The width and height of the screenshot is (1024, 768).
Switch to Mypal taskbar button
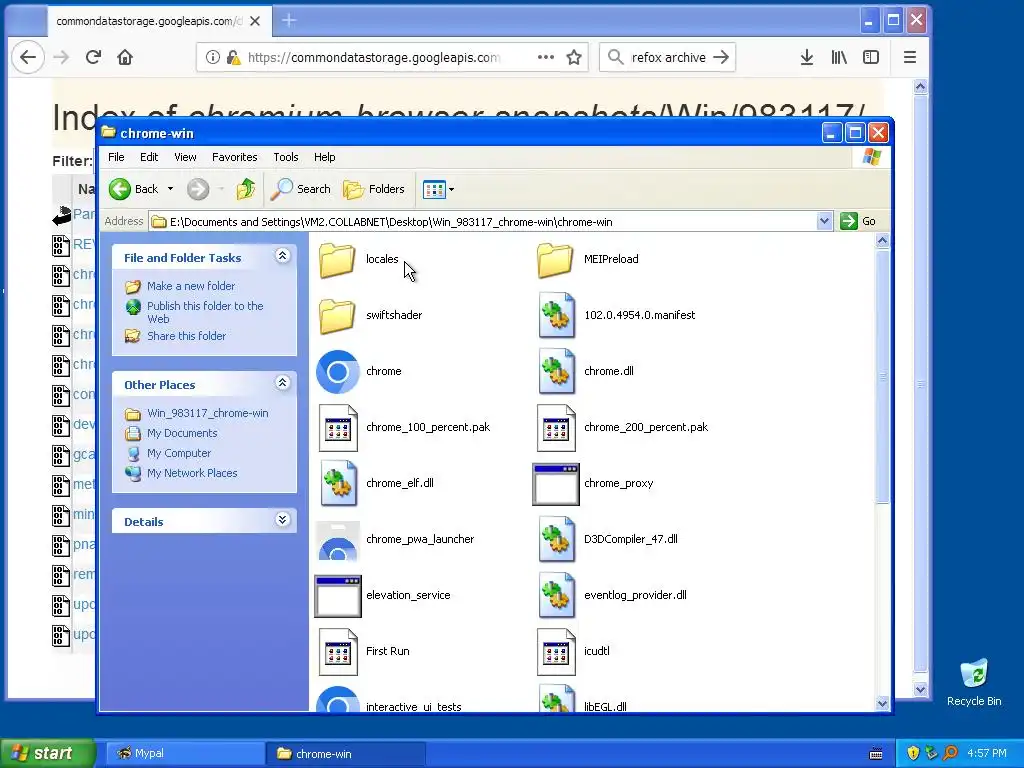(185, 753)
